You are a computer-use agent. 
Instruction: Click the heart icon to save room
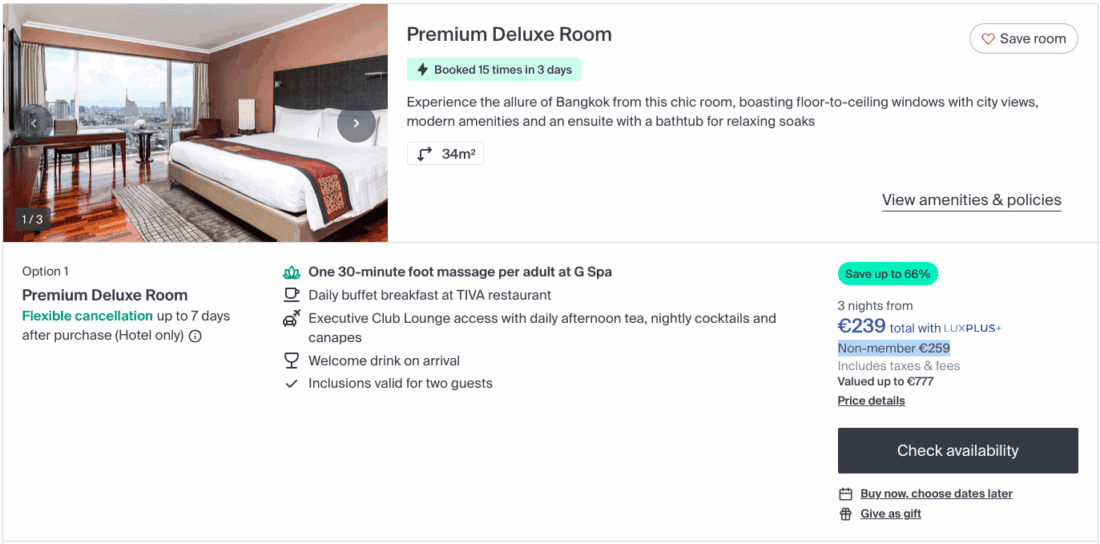(x=988, y=39)
